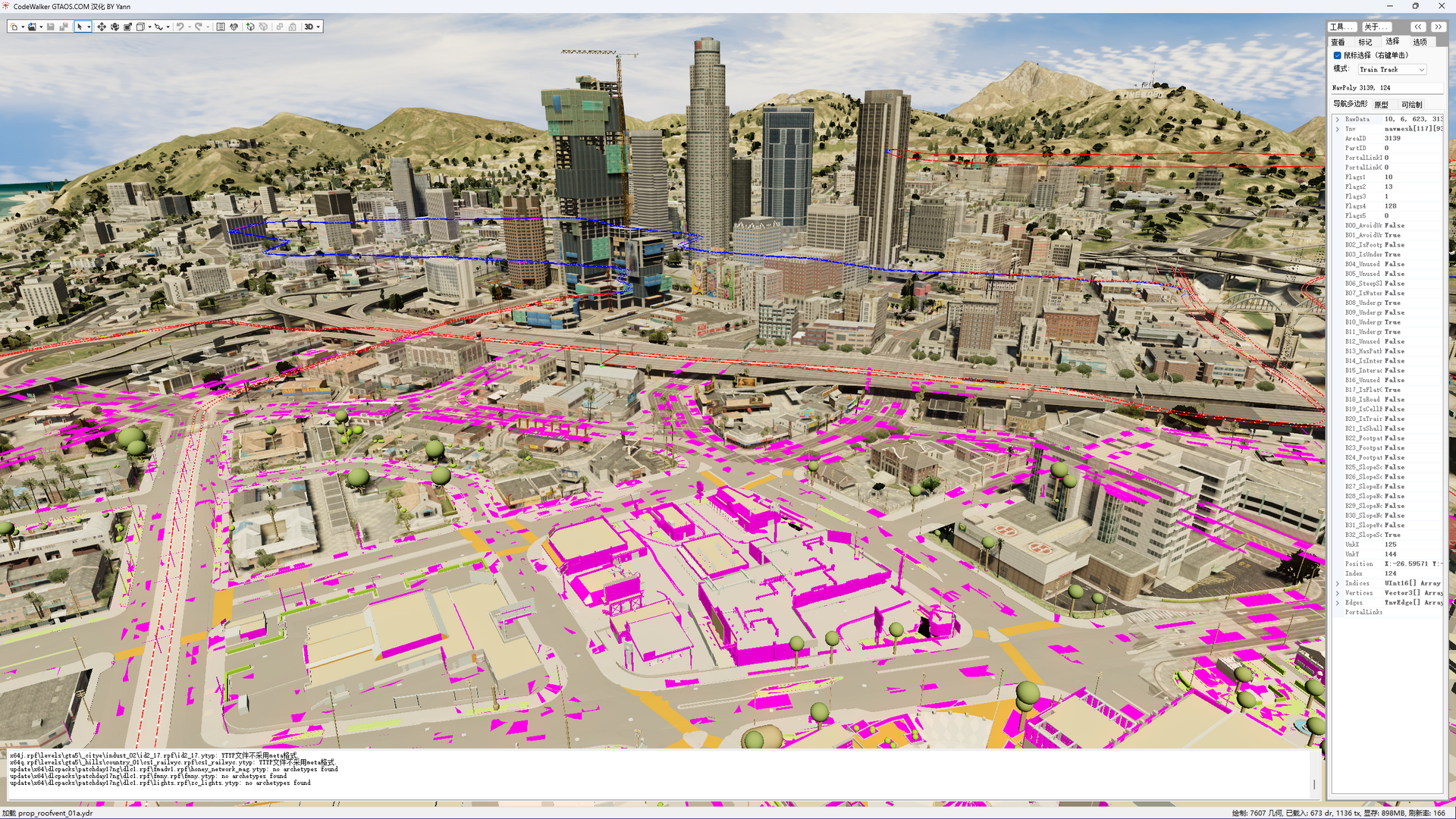Expand the Indices property row
The image size is (1456, 819).
(1337, 584)
